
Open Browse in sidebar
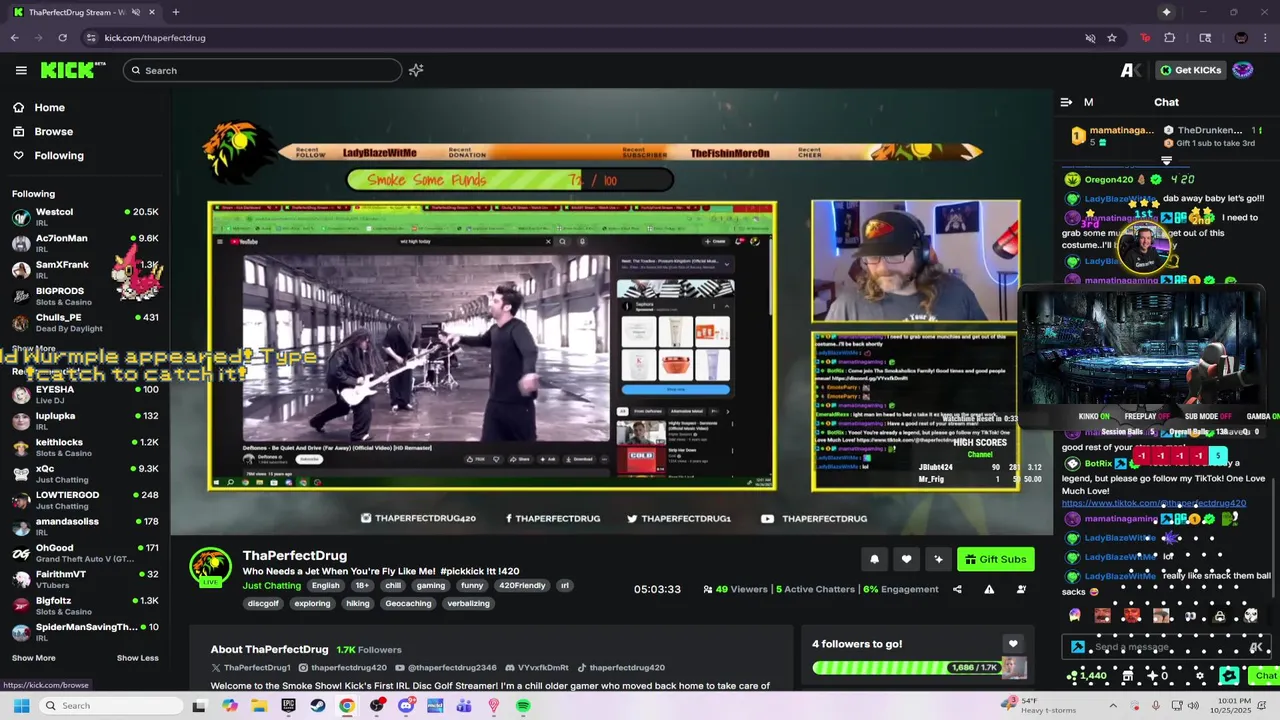click(x=42, y=132)
